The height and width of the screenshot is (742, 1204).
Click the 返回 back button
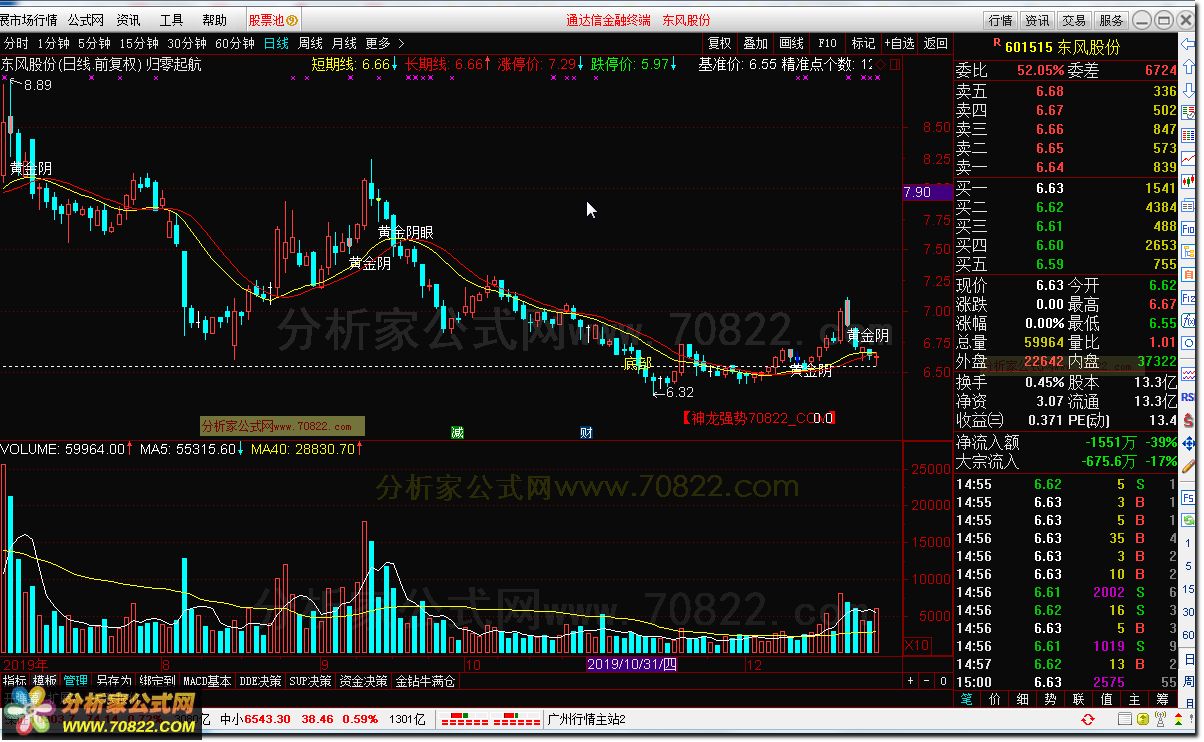[935, 43]
